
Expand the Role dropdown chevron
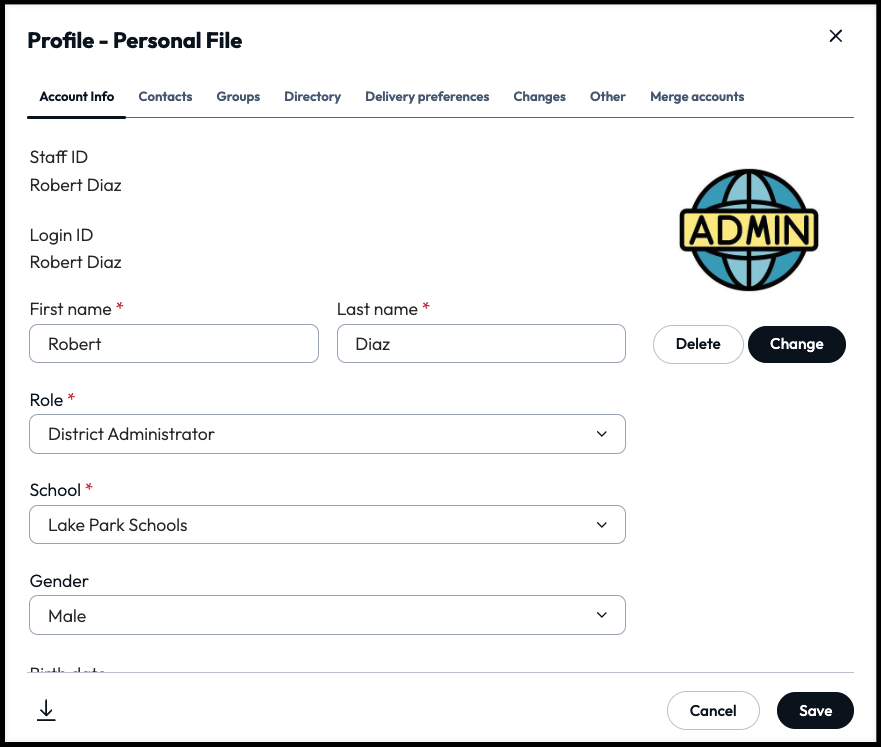[x=601, y=434]
